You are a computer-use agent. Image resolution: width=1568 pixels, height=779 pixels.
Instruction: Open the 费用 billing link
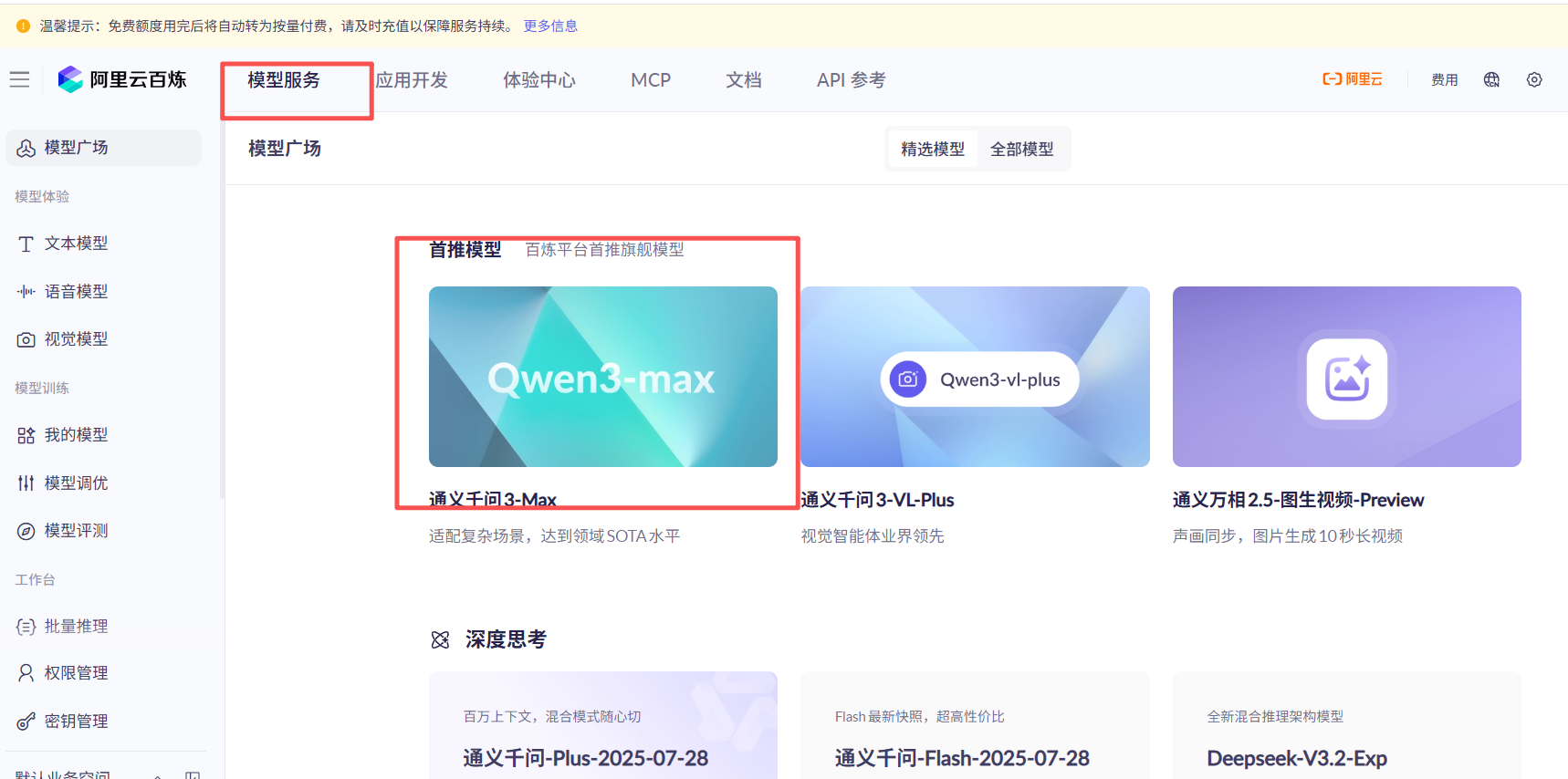[x=1444, y=79]
